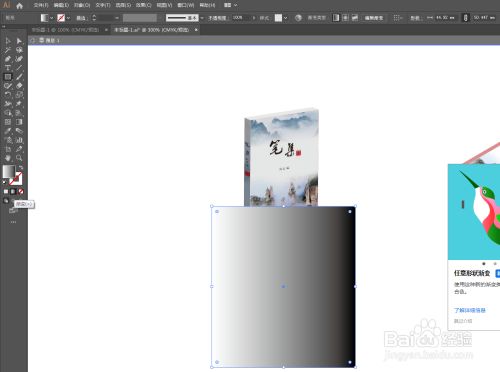The height and width of the screenshot is (372, 500).
Task: Select the Pen tool
Action: coord(8,59)
